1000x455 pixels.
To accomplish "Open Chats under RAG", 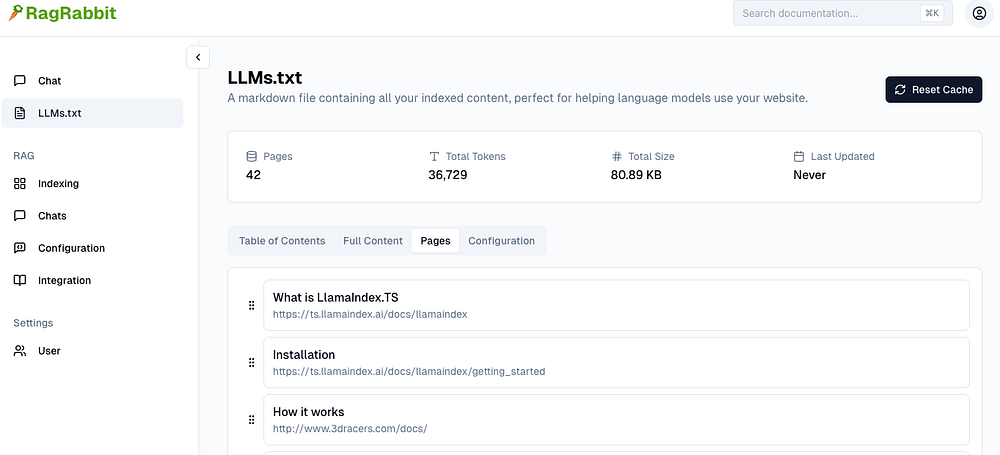I will click(92, 216).
